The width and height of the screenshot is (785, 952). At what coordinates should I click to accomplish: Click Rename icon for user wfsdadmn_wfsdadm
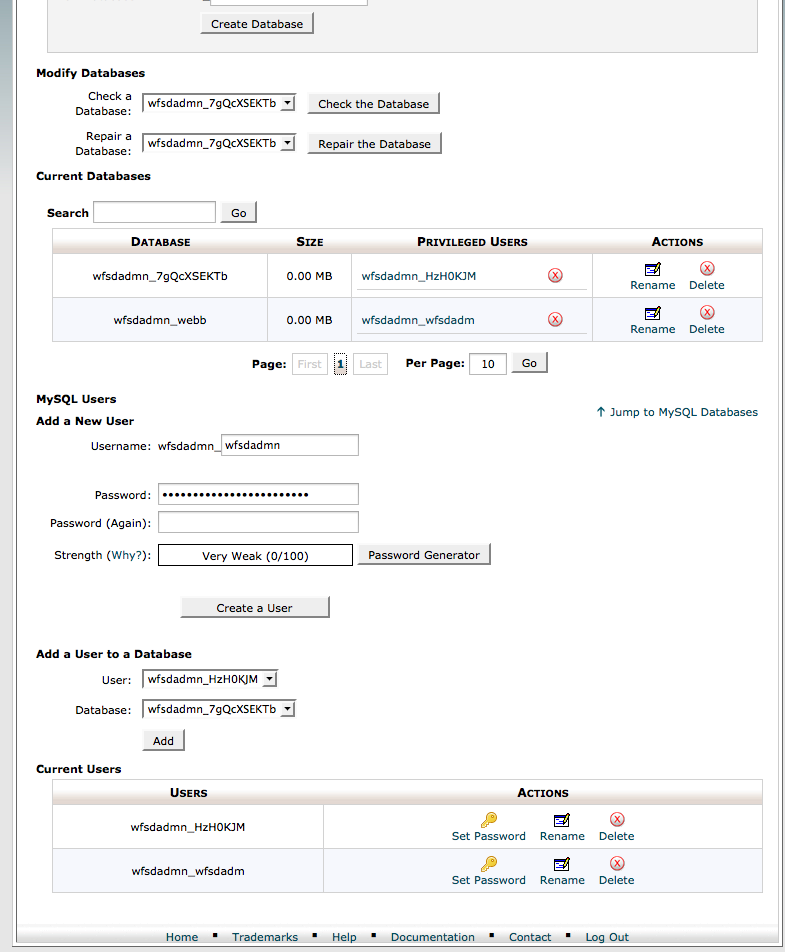tap(561, 864)
